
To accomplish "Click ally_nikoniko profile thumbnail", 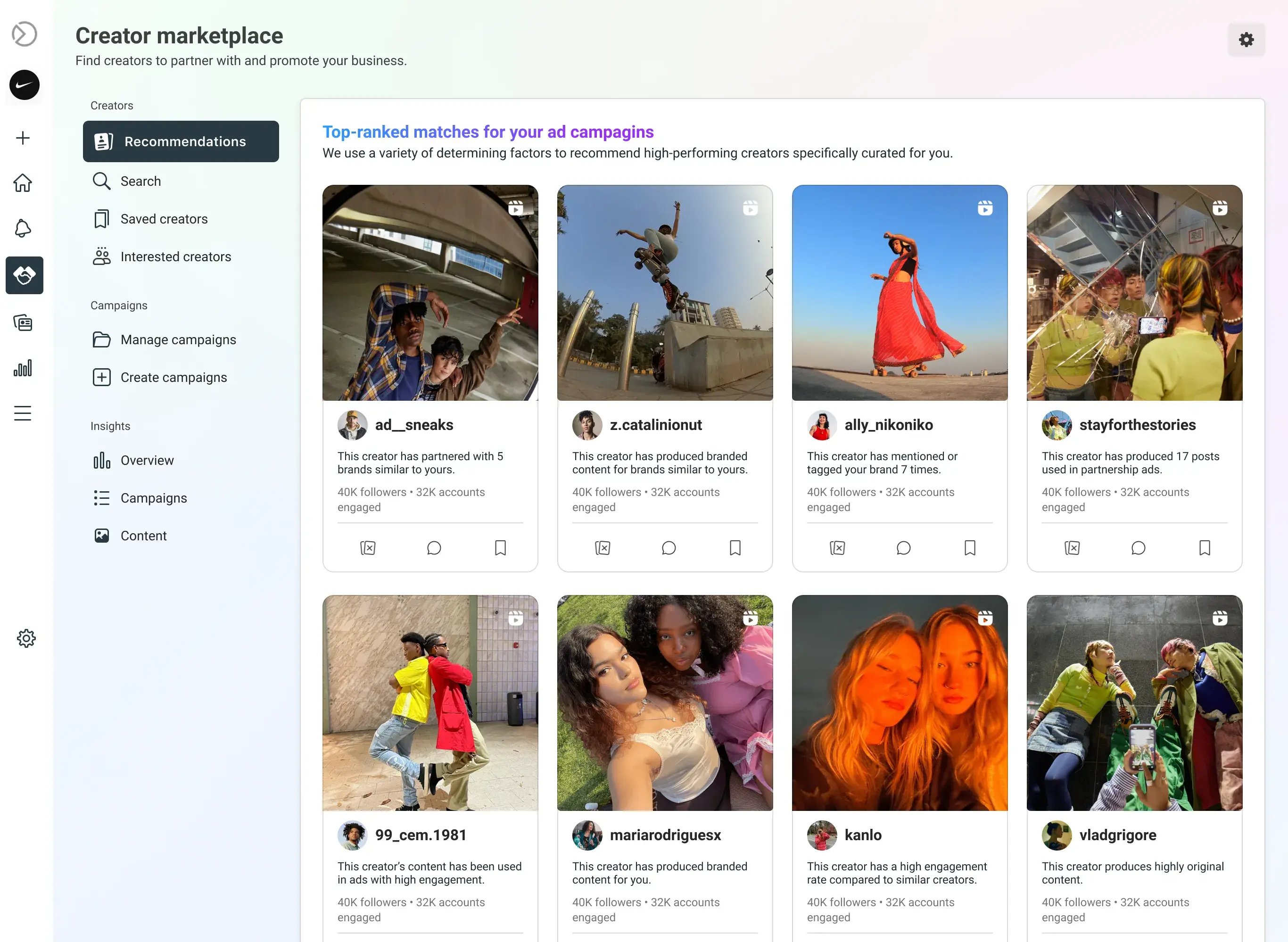I will 820,424.
